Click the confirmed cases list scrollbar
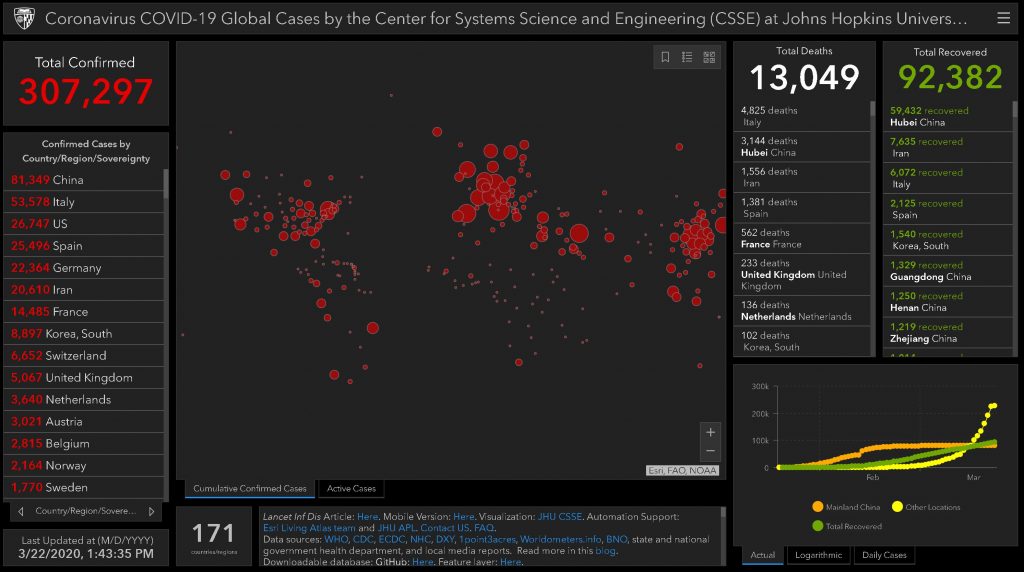The height and width of the screenshot is (572, 1024). [166, 183]
